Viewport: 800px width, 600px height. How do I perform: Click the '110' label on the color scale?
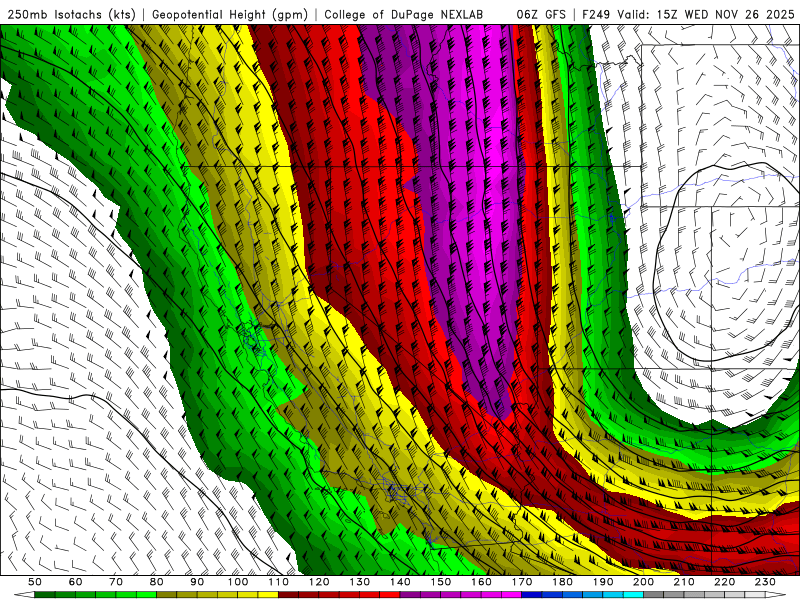279,582
